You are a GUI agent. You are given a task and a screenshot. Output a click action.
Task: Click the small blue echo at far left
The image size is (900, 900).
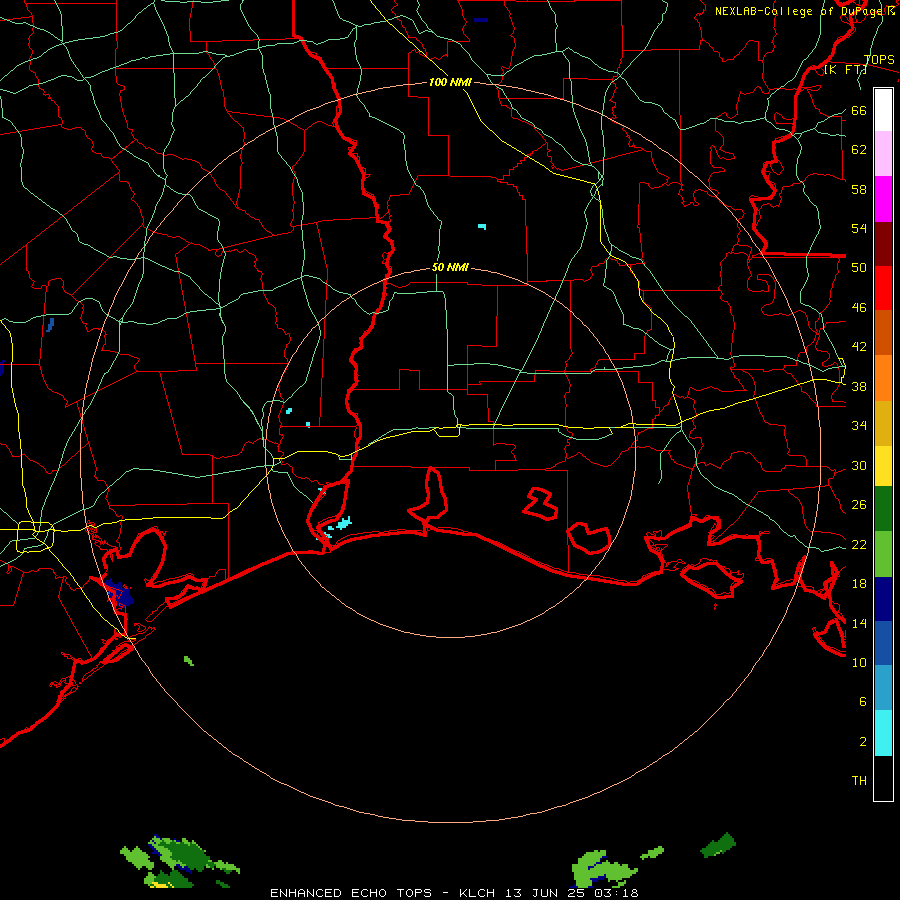coord(50,325)
